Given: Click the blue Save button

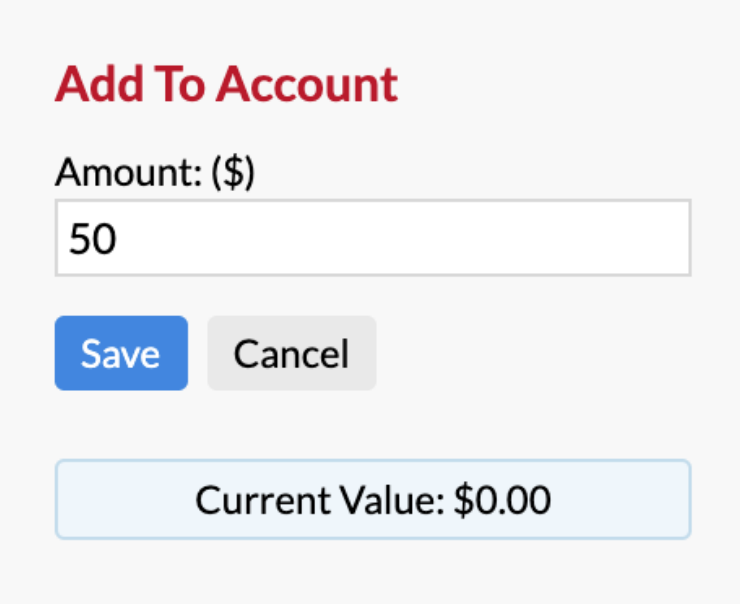Looking at the screenshot, I should (x=121, y=353).
